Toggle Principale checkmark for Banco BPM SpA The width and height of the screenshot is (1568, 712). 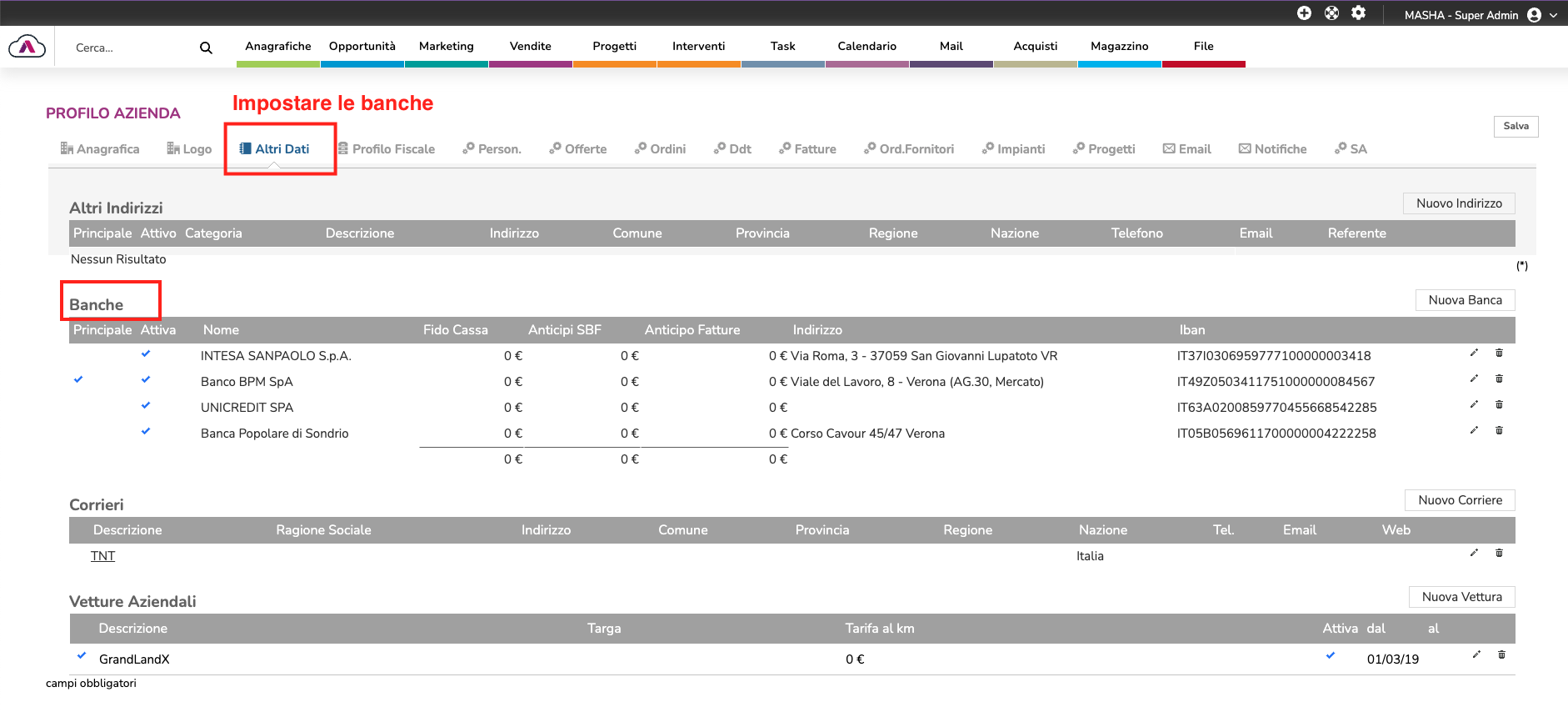(x=78, y=379)
